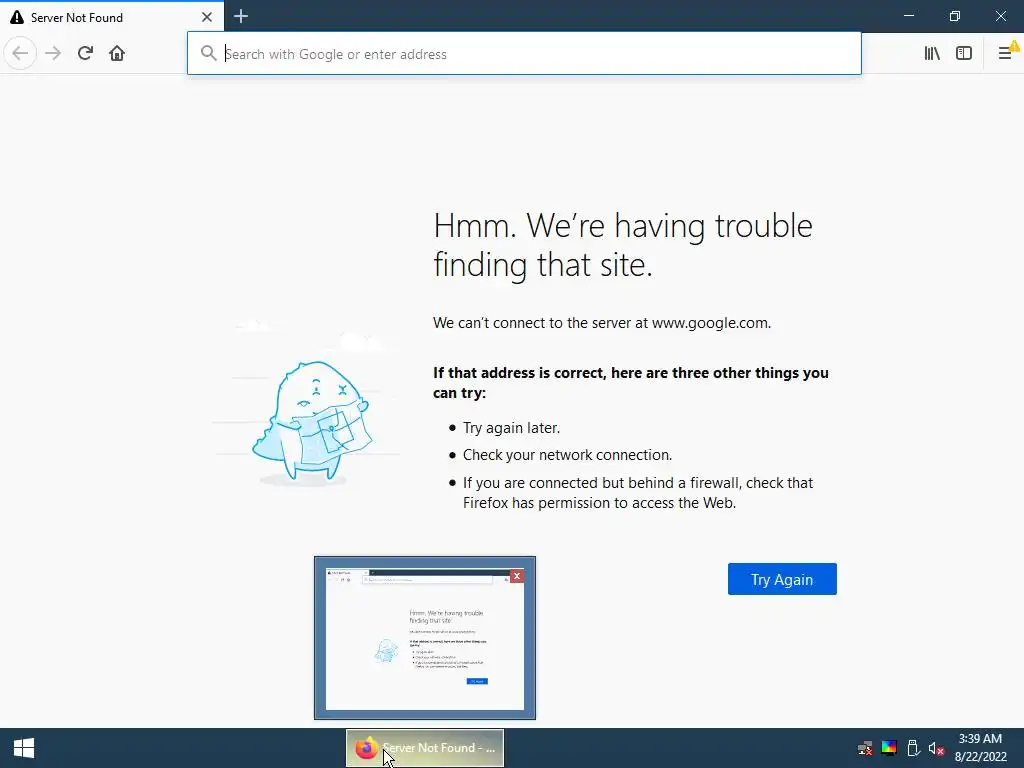Screen dimensions: 1024x768
Task: Open the network status tray icon
Action: tap(865, 748)
